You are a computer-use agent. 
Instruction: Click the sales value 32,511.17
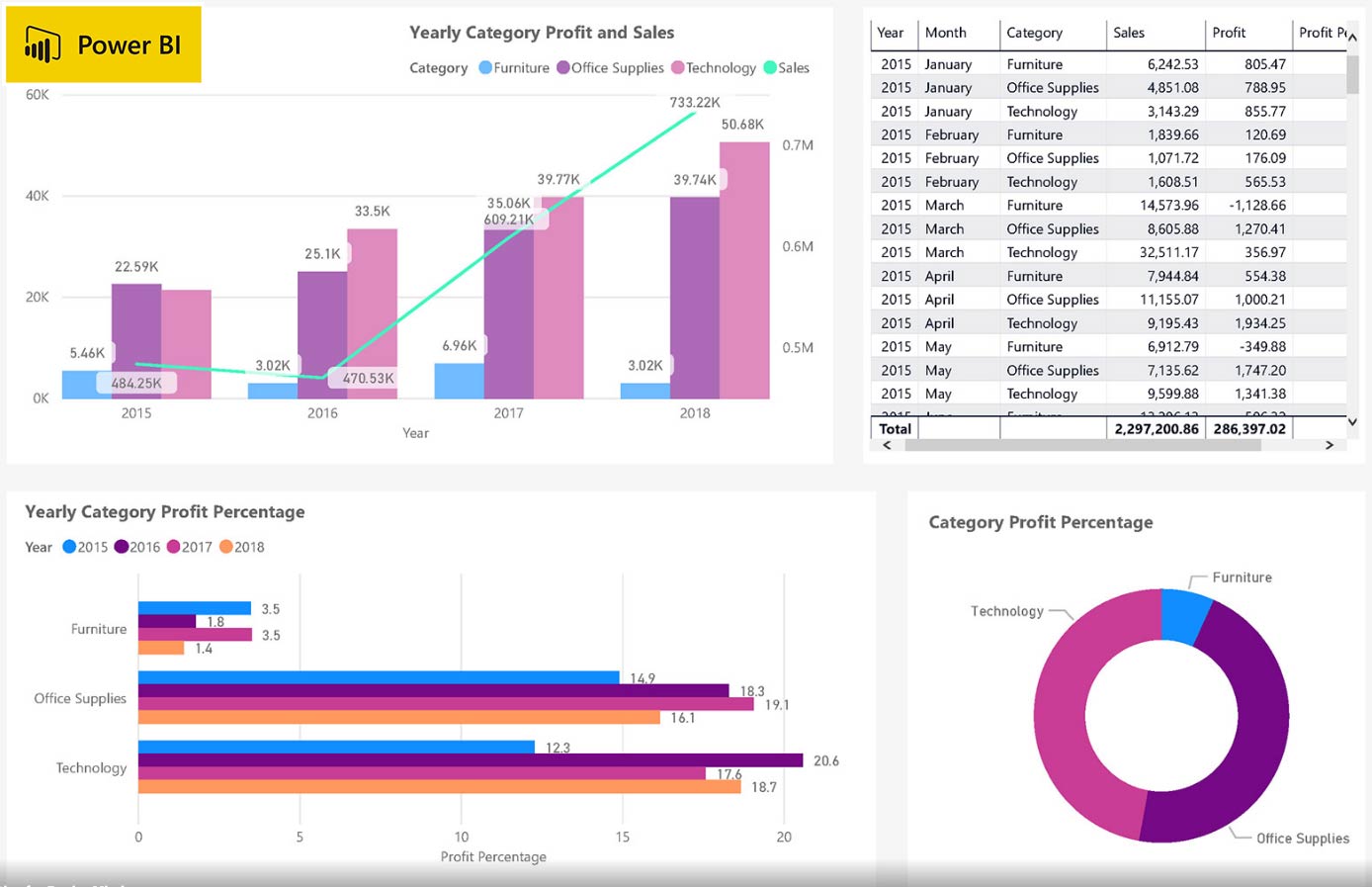(1168, 253)
